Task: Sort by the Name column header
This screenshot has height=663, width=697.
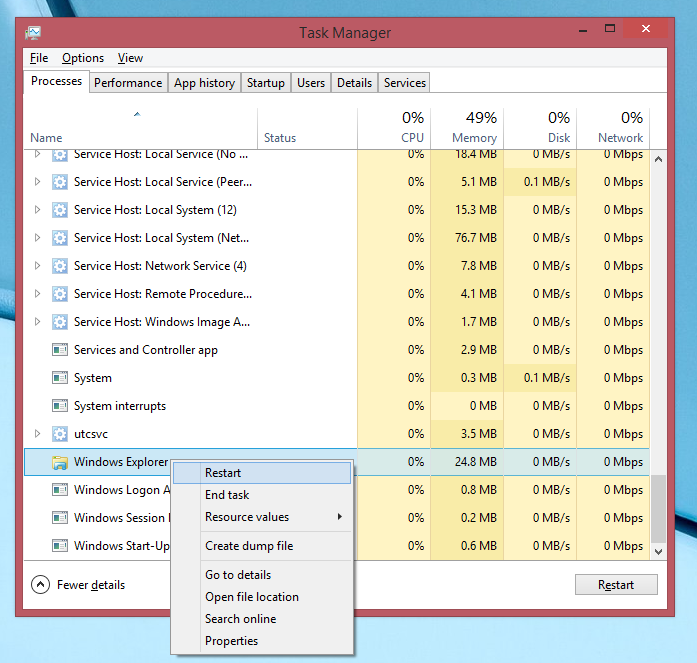Action: tap(140, 129)
